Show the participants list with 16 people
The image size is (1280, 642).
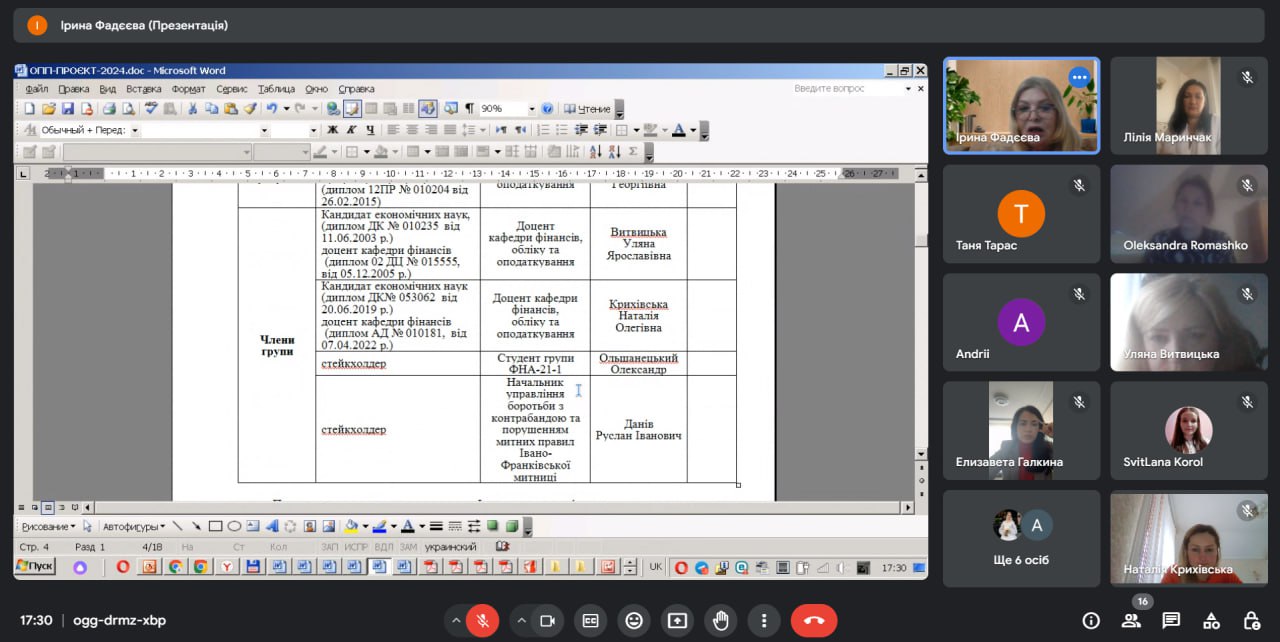tap(1131, 621)
